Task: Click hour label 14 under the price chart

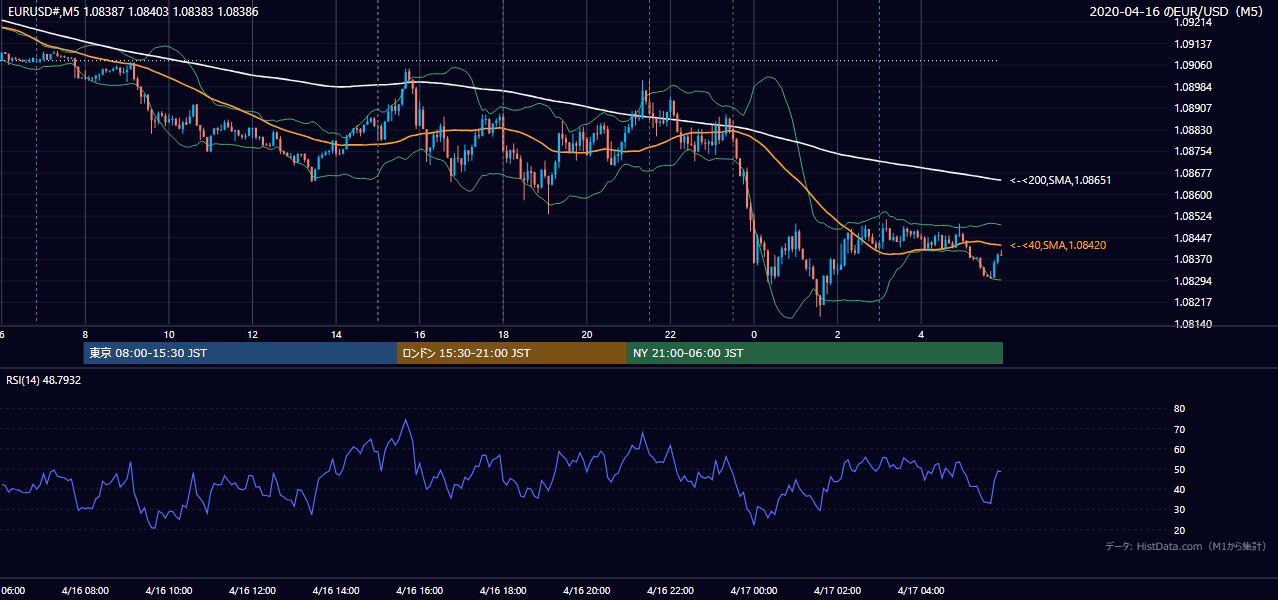Action: (336, 334)
